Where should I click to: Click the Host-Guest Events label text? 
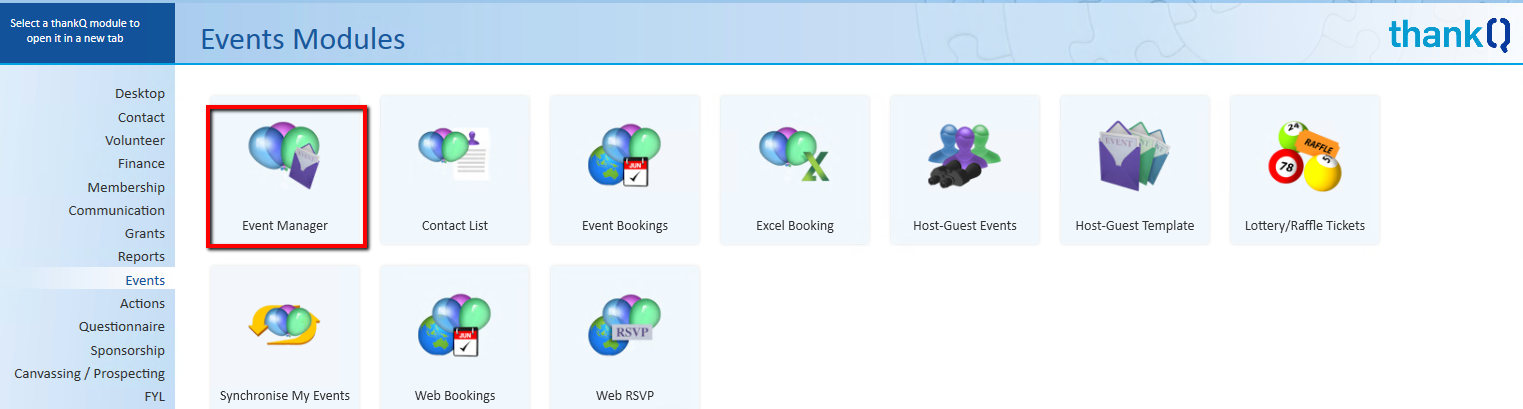[965, 225]
